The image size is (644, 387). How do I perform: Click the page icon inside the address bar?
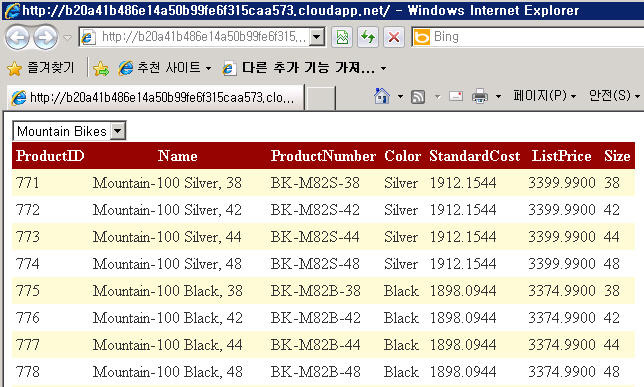pos(88,37)
